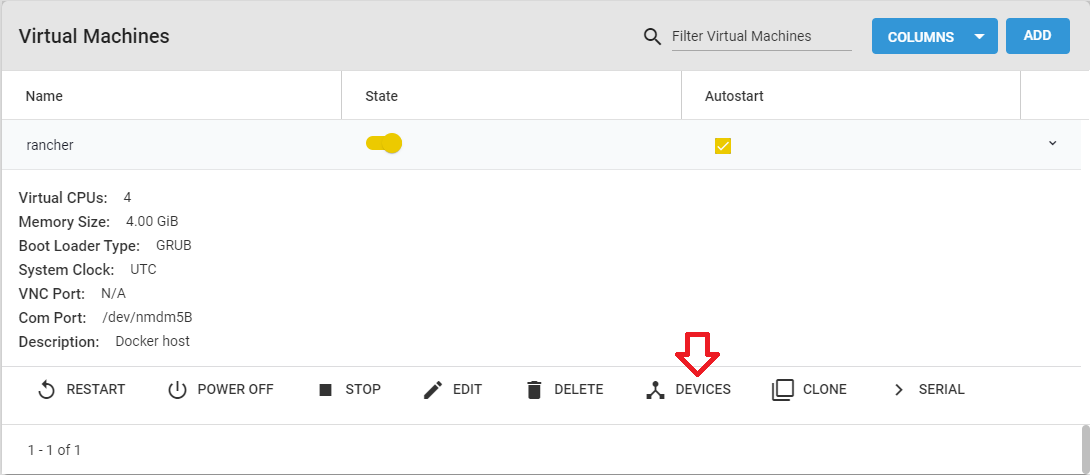Click the Edit pencil icon
Viewport: 1090px width, 475px height.
tap(432, 390)
